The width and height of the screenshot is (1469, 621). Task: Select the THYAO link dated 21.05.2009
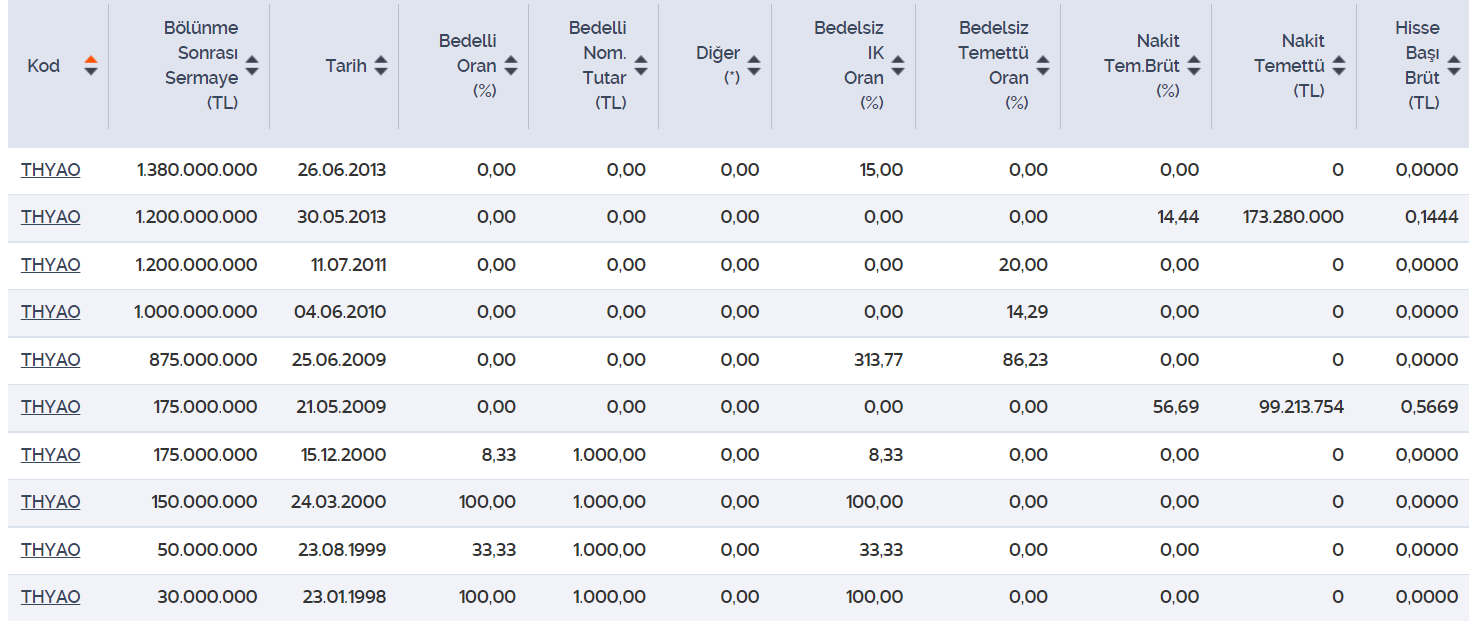point(50,407)
